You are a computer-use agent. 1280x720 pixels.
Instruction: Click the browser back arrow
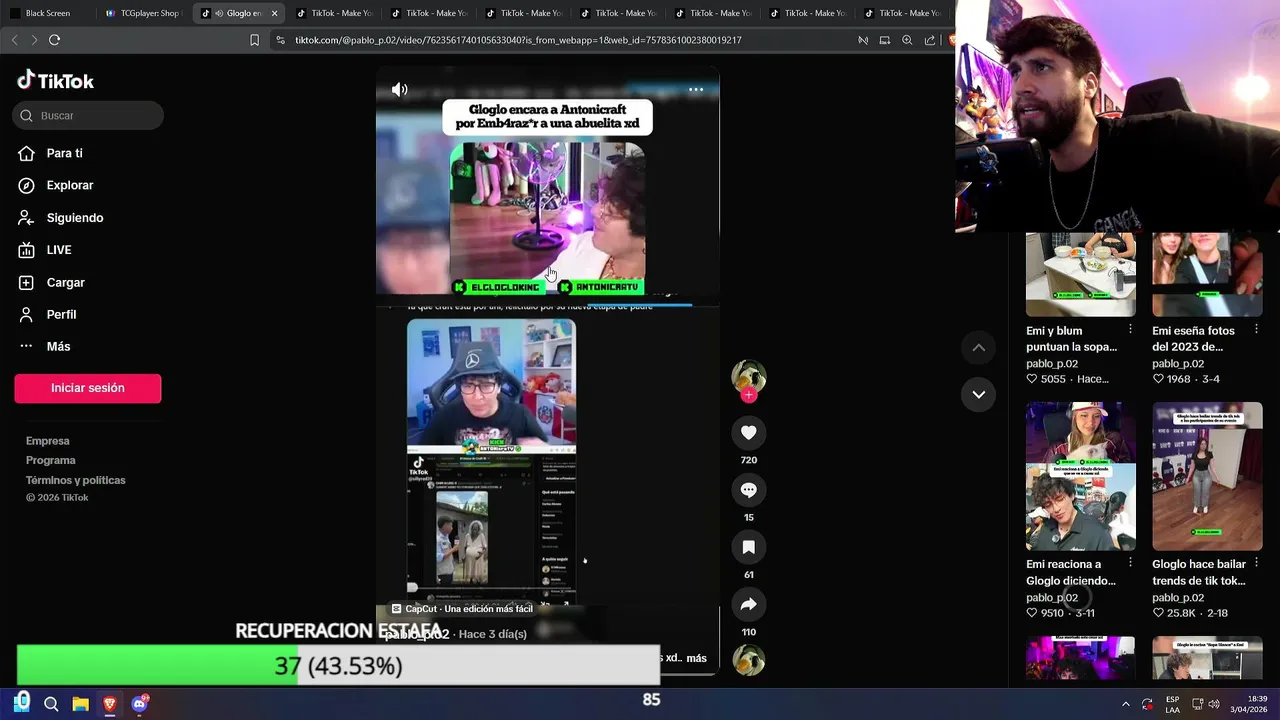[14, 40]
